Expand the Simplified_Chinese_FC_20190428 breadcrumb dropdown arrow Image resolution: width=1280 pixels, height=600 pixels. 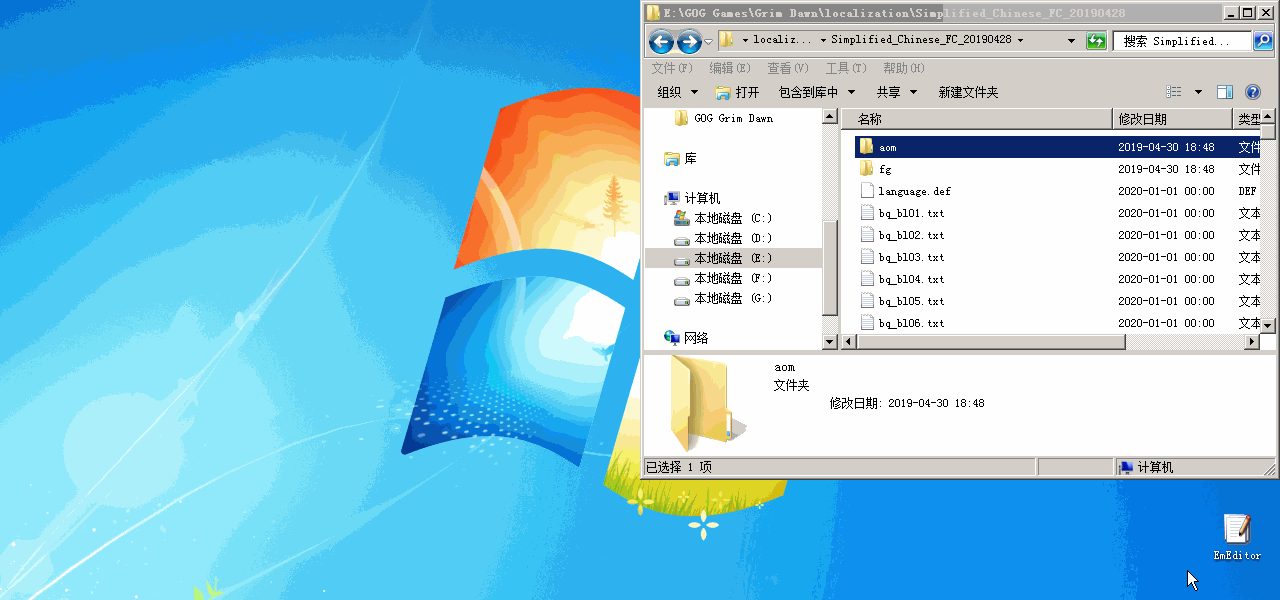(x=1020, y=41)
